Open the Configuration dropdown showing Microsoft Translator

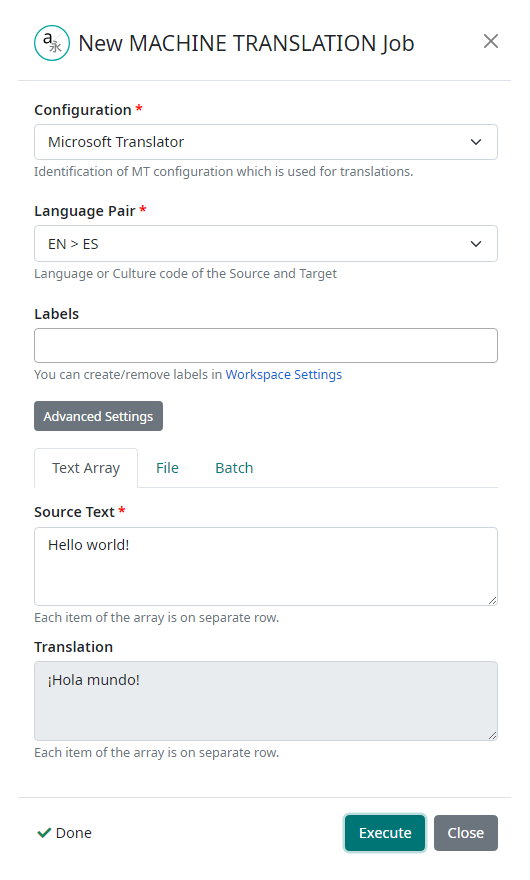(x=266, y=142)
